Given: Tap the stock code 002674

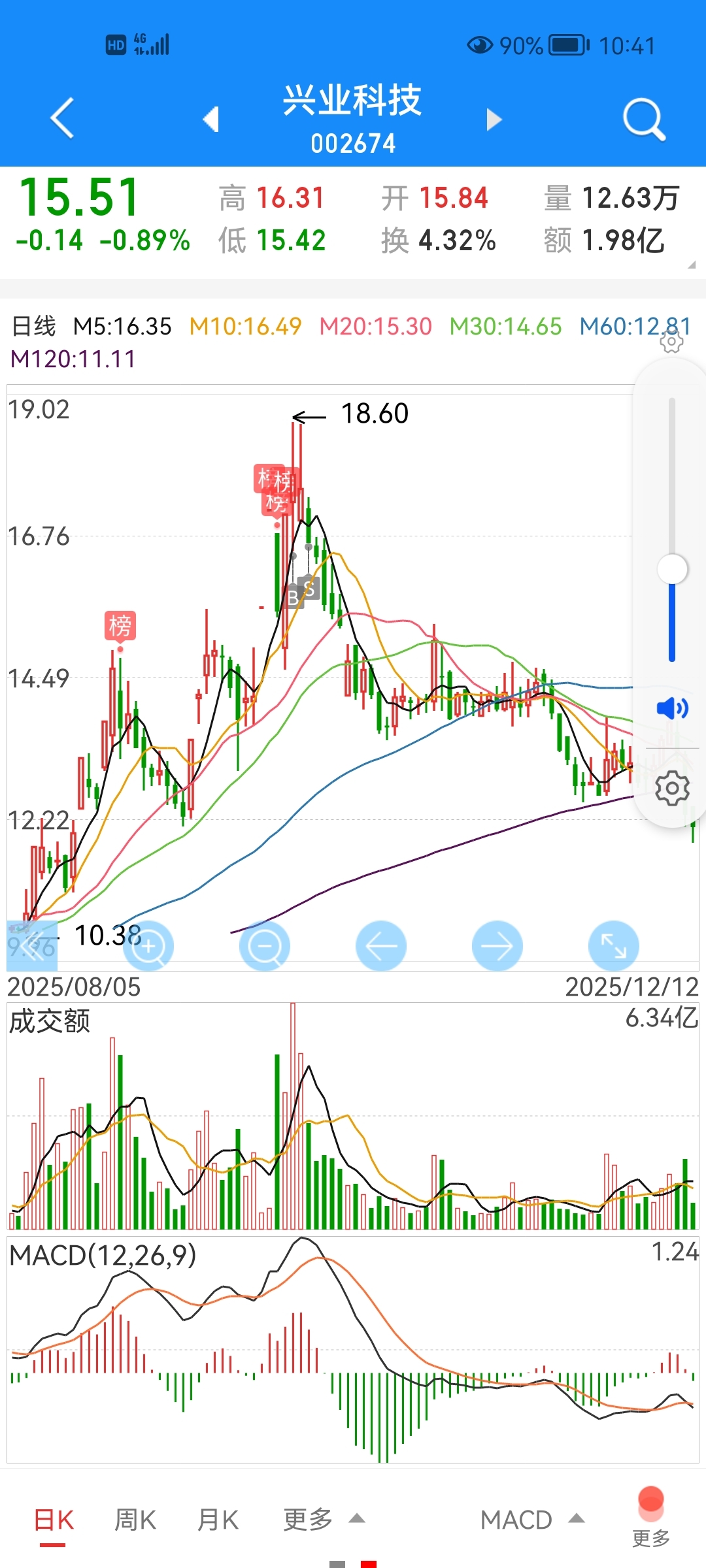Looking at the screenshot, I should pyautogui.click(x=353, y=144).
